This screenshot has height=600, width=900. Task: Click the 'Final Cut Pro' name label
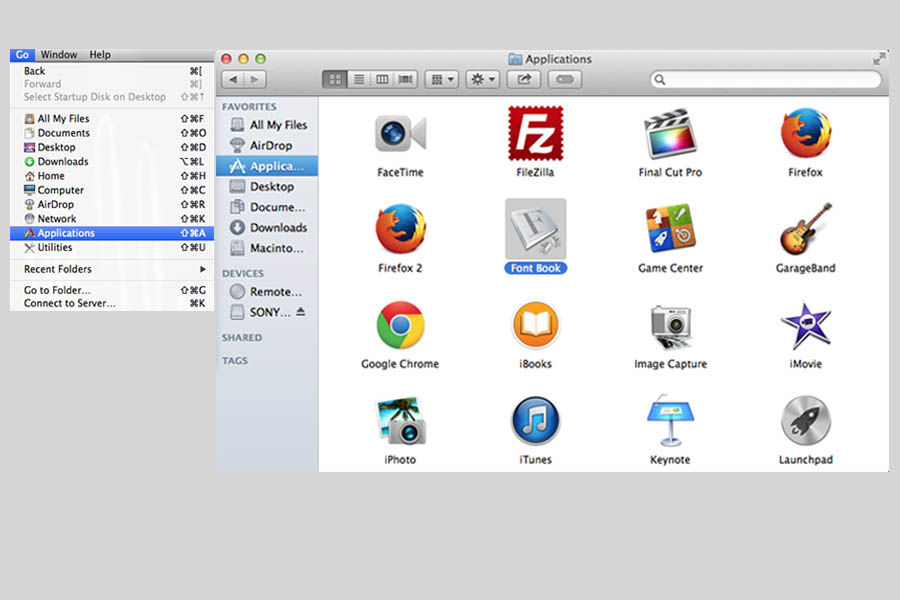click(670, 172)
